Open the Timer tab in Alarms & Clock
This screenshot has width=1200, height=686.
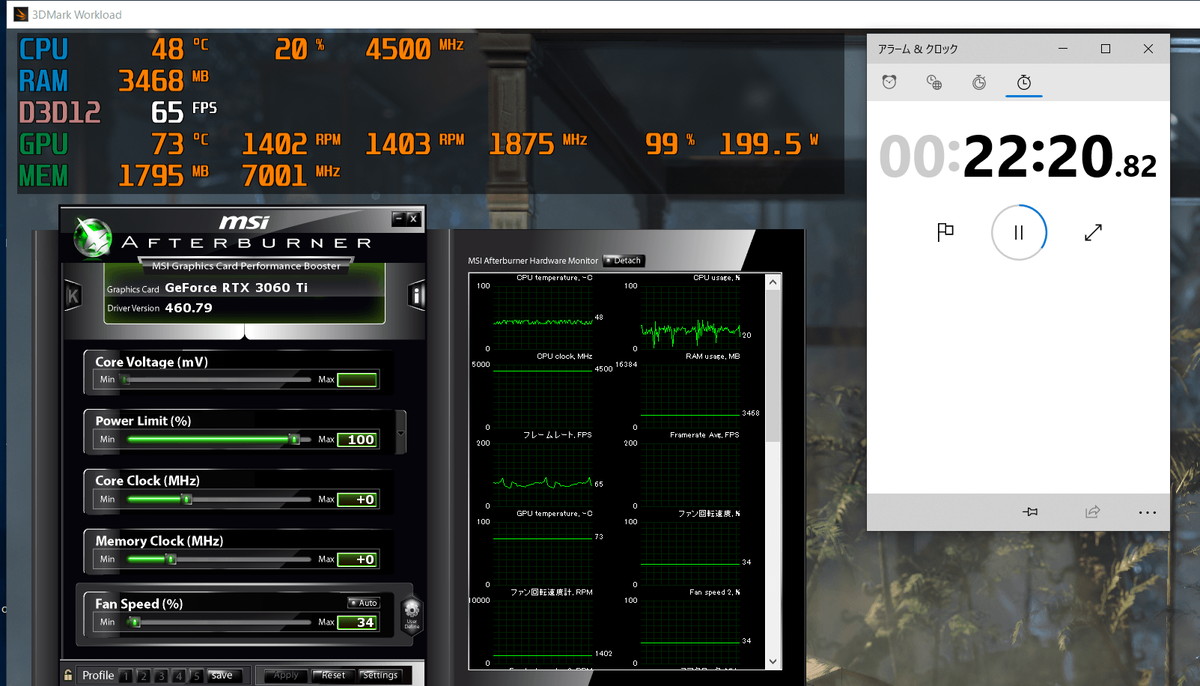pos(979,82)
